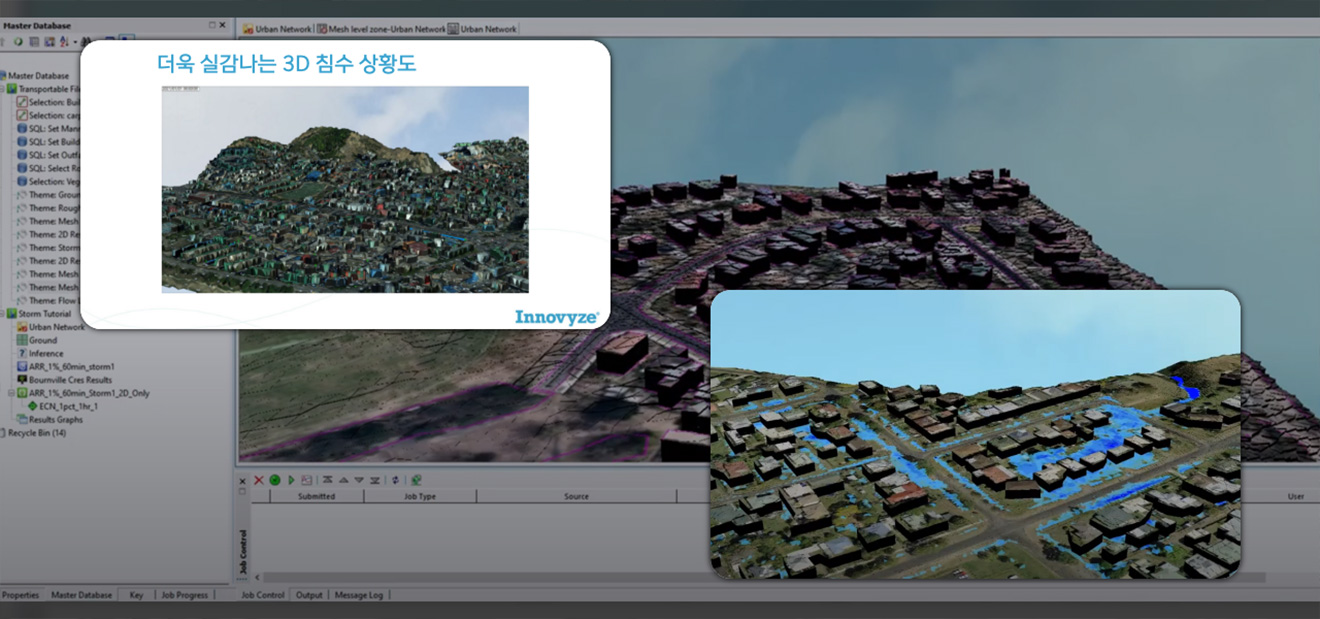Viewport: 1320px width, 619px height.
Task: Select the SQL: Set Mann tree item
Action: (48, 129)
